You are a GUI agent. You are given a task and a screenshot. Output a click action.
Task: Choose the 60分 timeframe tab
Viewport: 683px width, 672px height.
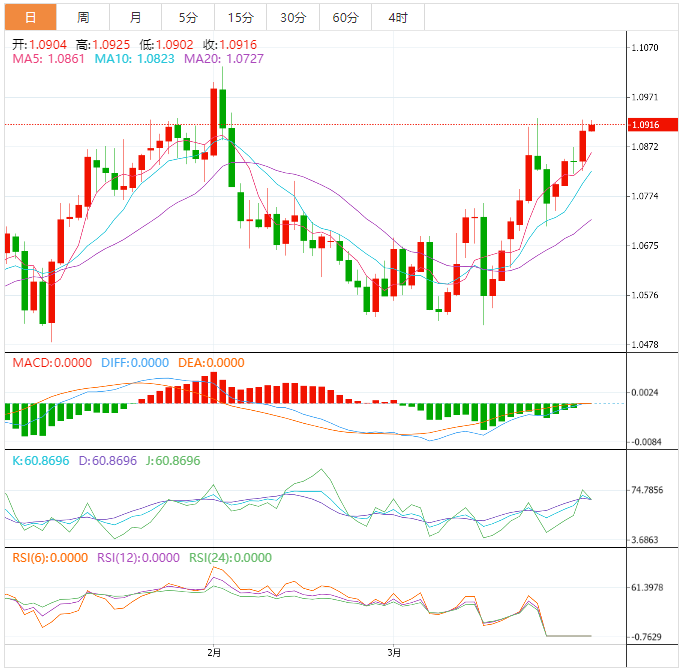pyautogui.click(x=345, y=17)
